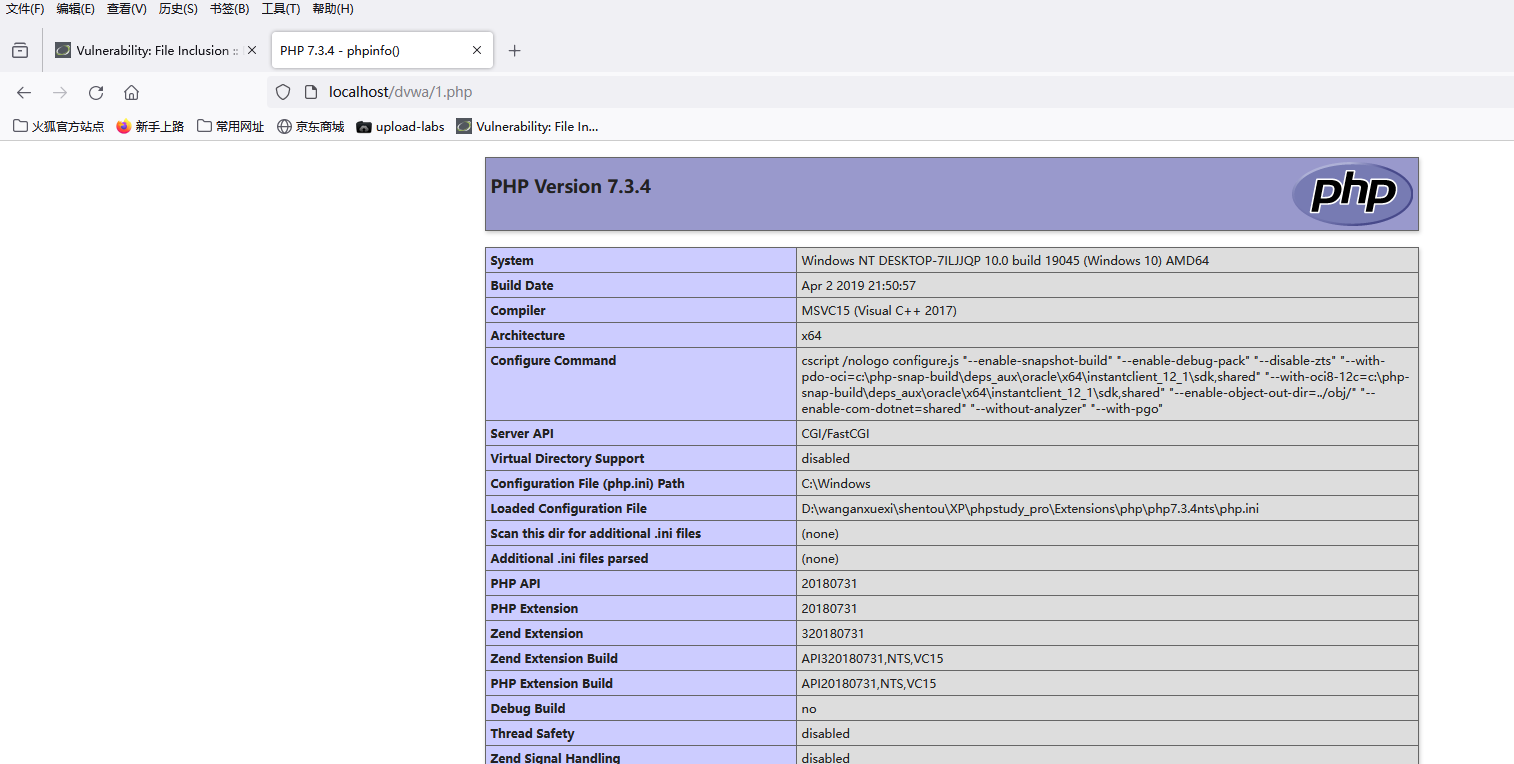The width and height of the screenshot is (1514, 764).
Task: Click the API20180731,NTS,VC15 value
Action: (x=869, y=684)
